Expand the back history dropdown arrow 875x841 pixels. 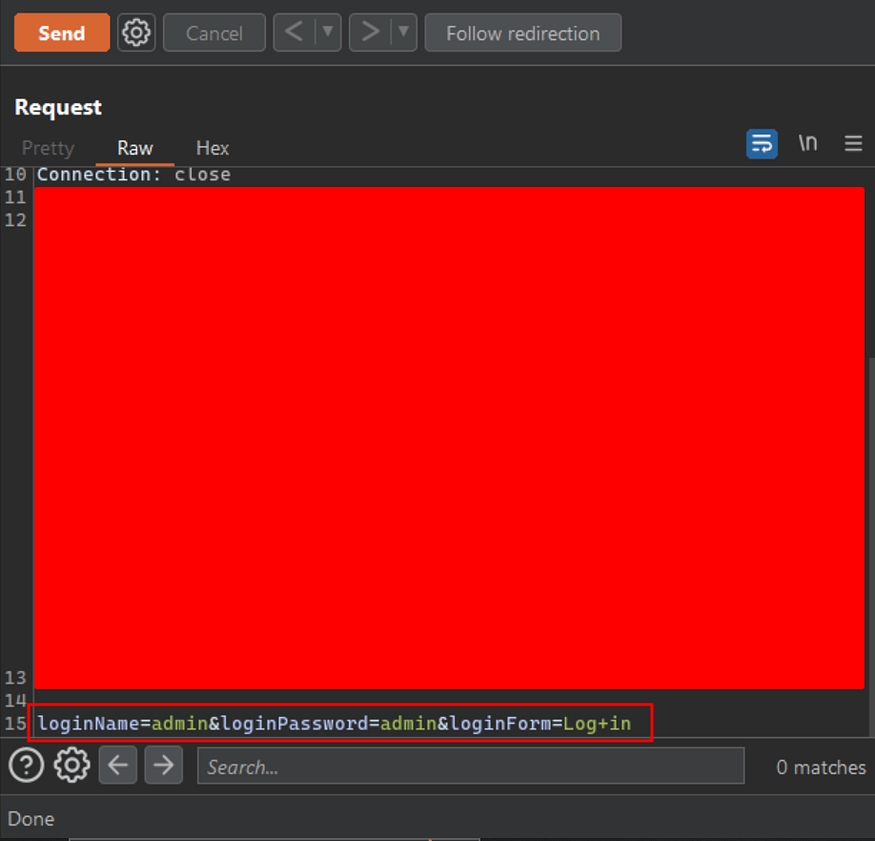[327, 33]
